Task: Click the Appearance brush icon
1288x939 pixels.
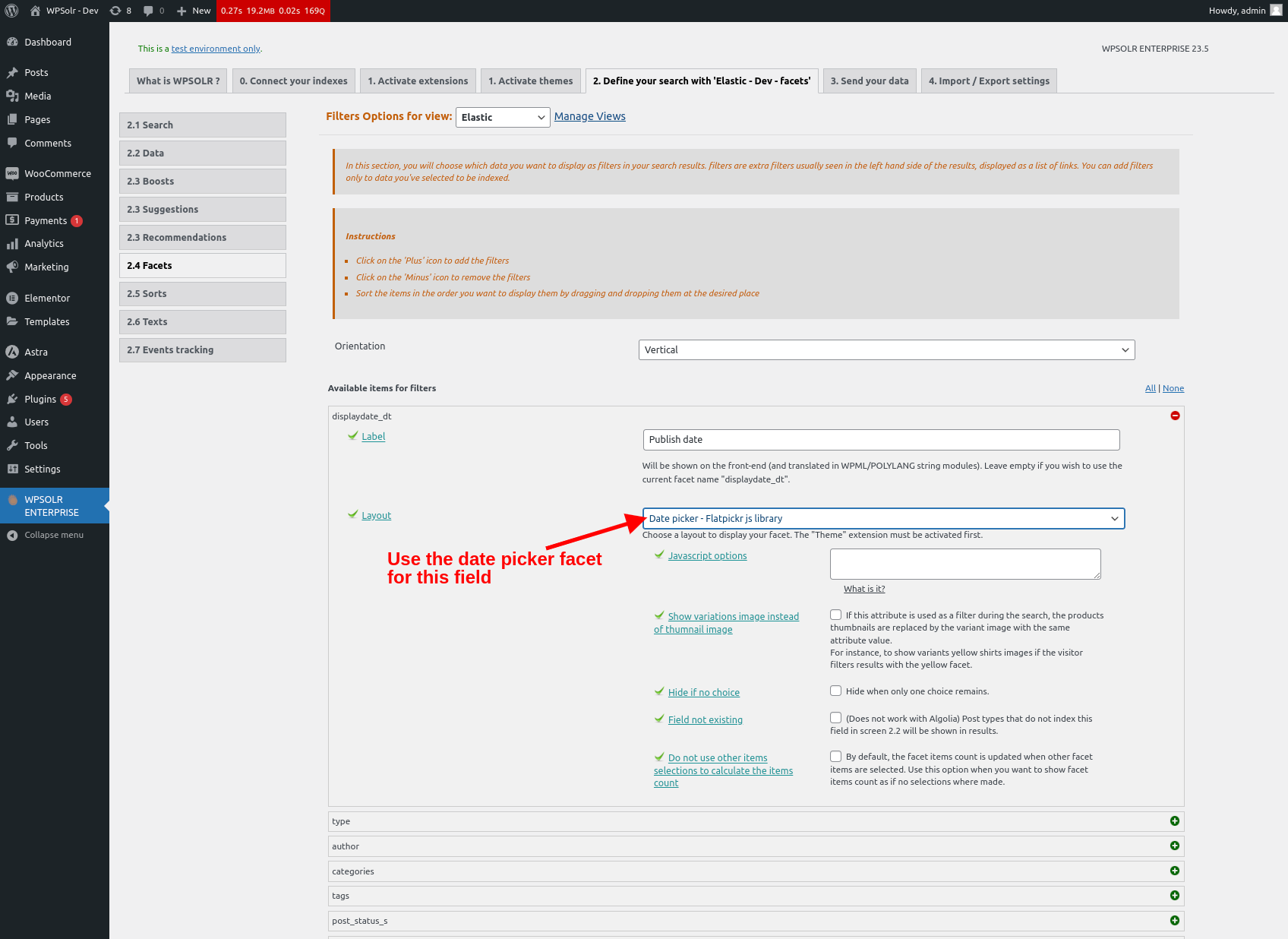Action: tap(12, 375)
